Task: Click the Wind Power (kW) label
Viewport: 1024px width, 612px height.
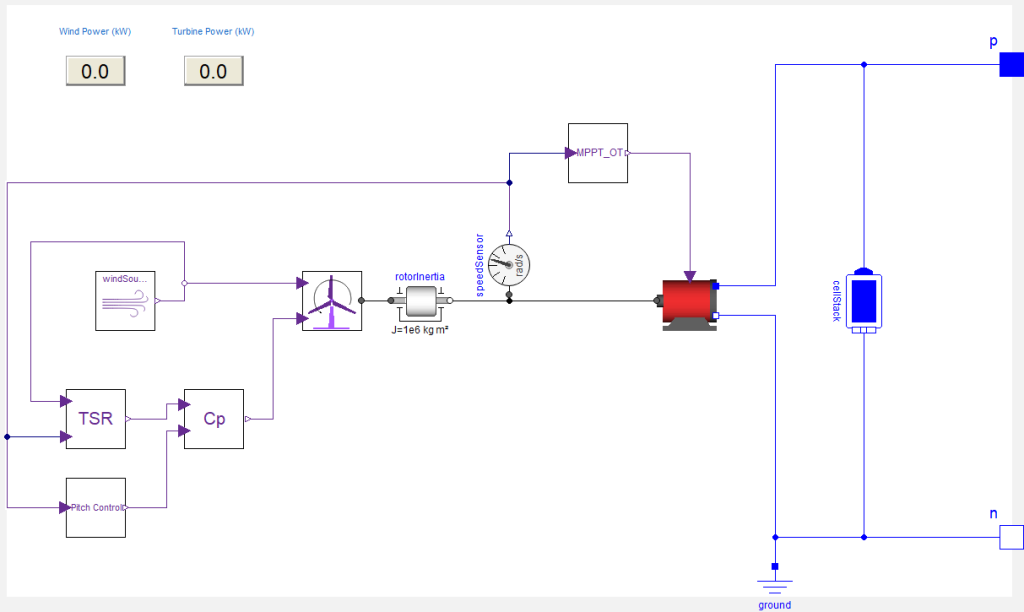Action: [95, 31]
